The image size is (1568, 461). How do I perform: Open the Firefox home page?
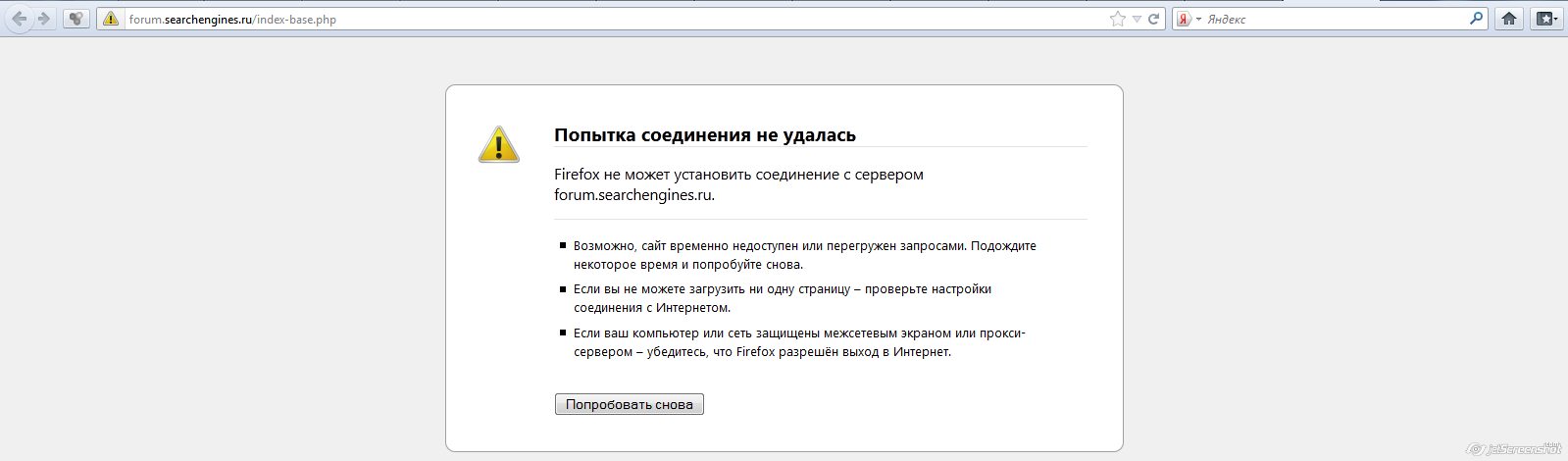point(1509,18)
